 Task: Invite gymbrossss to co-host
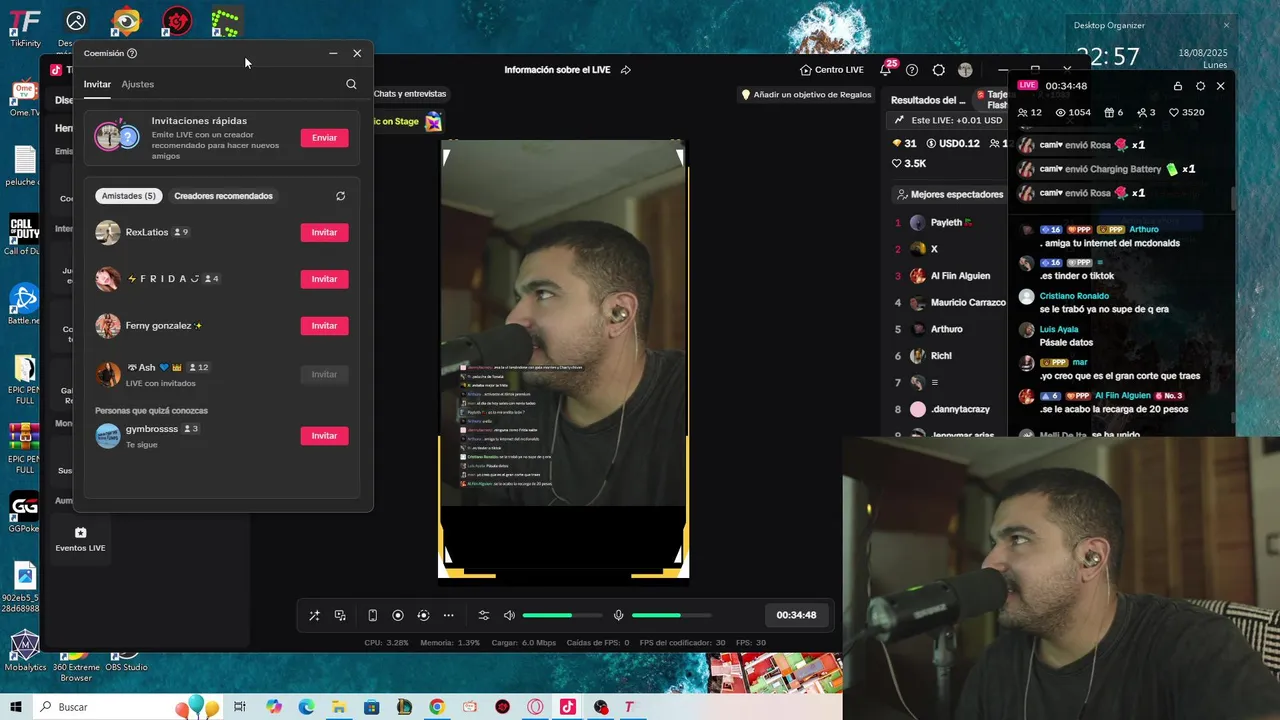(x=324, y=435)
